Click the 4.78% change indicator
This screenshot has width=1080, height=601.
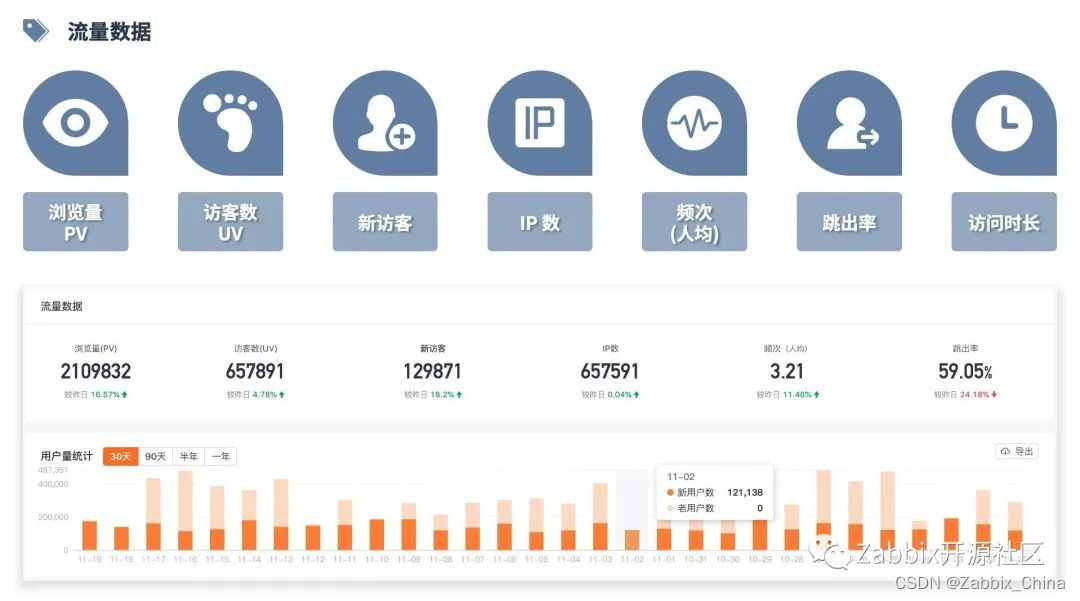pyautogui.click(x=268, y=394)
